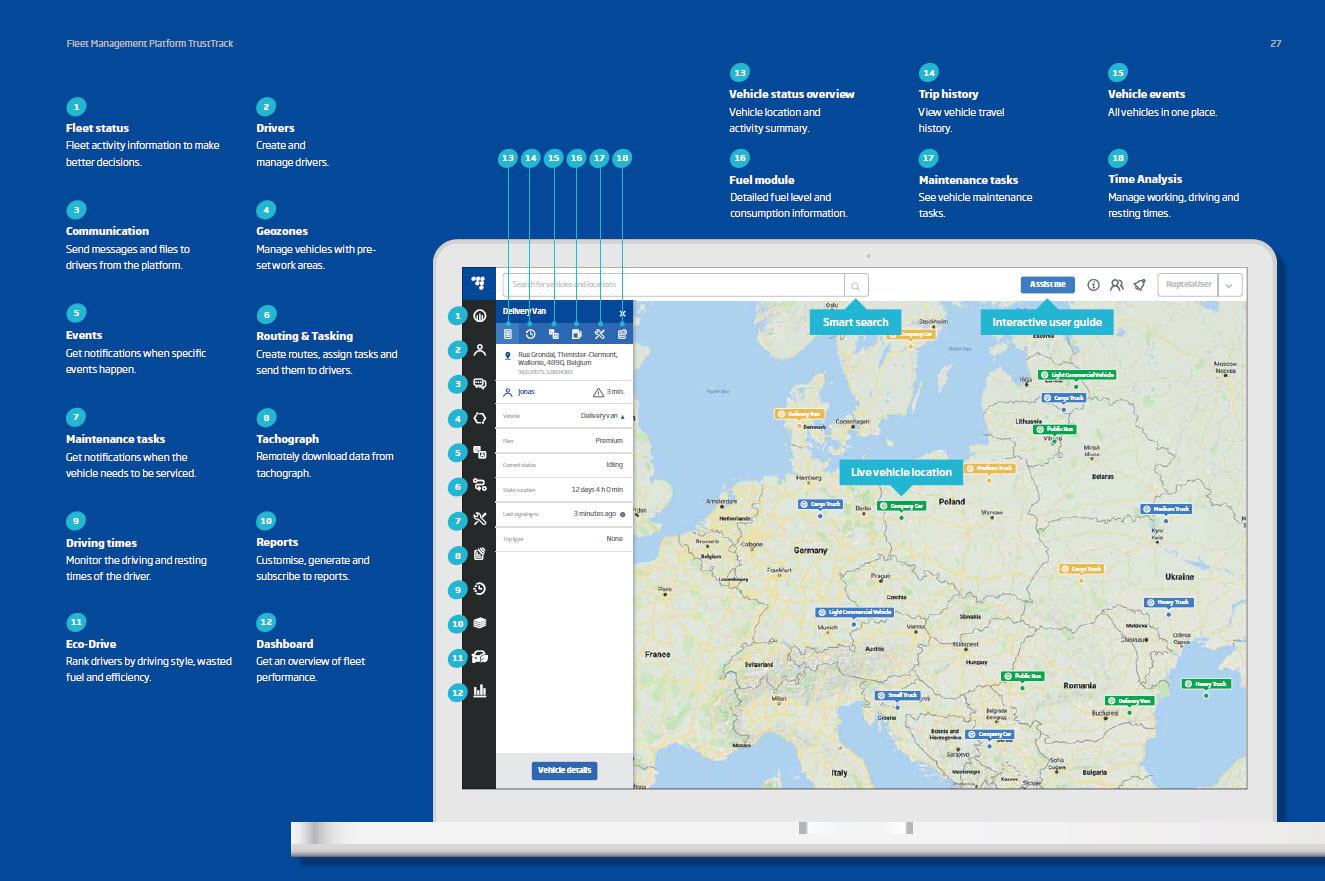Select yellow Cargo Truck marker in Ukraine
1325x881 pixels.
[1082, 569]
